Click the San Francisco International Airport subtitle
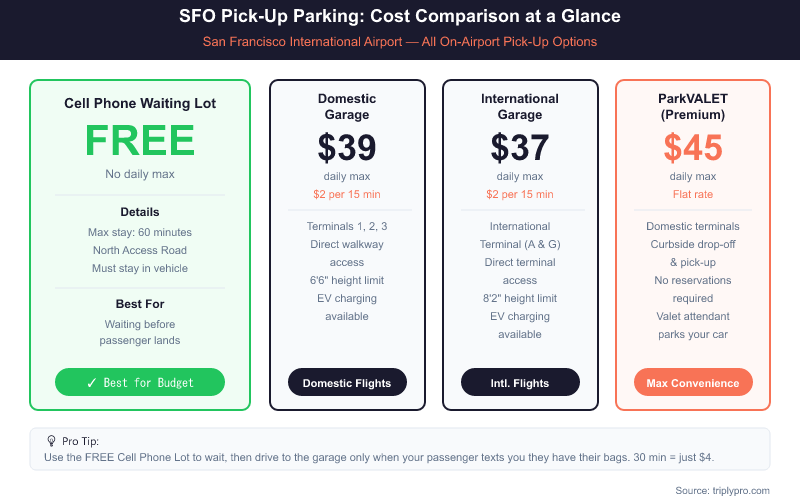 pyautogui.click(x=400, y=42)
